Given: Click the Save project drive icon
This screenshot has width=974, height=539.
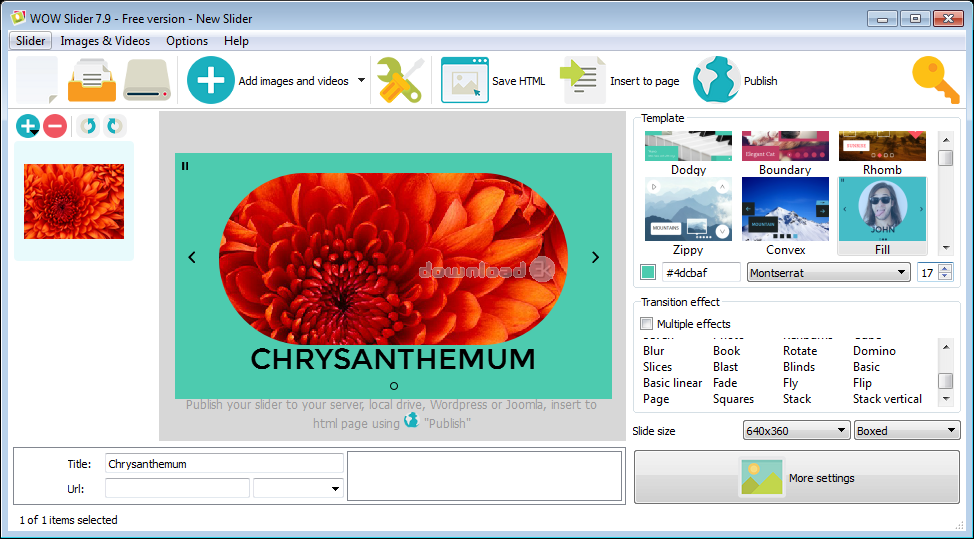Looking at the screenshot, I should coord(148,80).
